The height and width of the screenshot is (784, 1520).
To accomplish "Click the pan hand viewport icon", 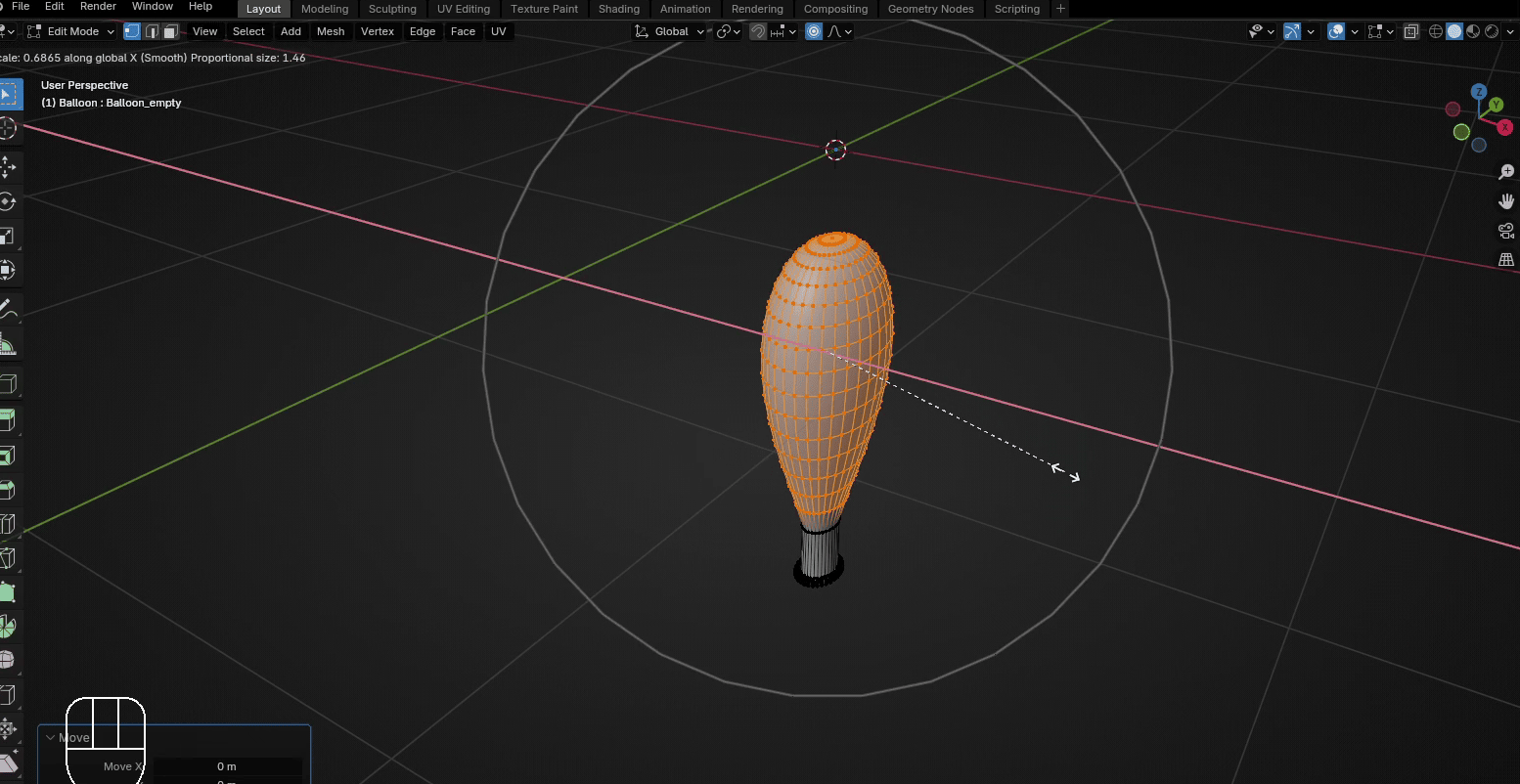I will coord(1506,201).
